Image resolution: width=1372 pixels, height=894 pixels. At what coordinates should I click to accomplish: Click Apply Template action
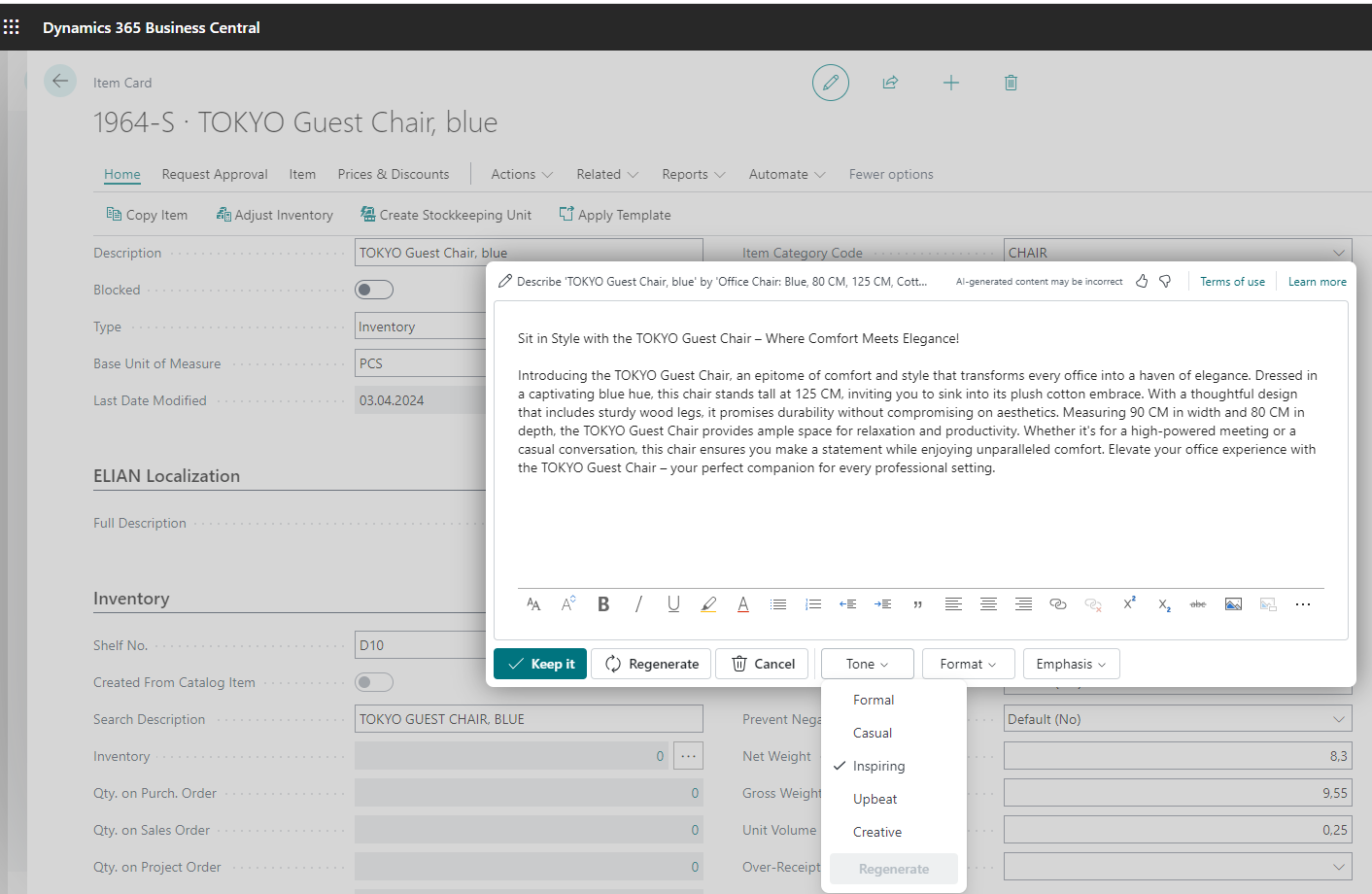tap(615, 215)
